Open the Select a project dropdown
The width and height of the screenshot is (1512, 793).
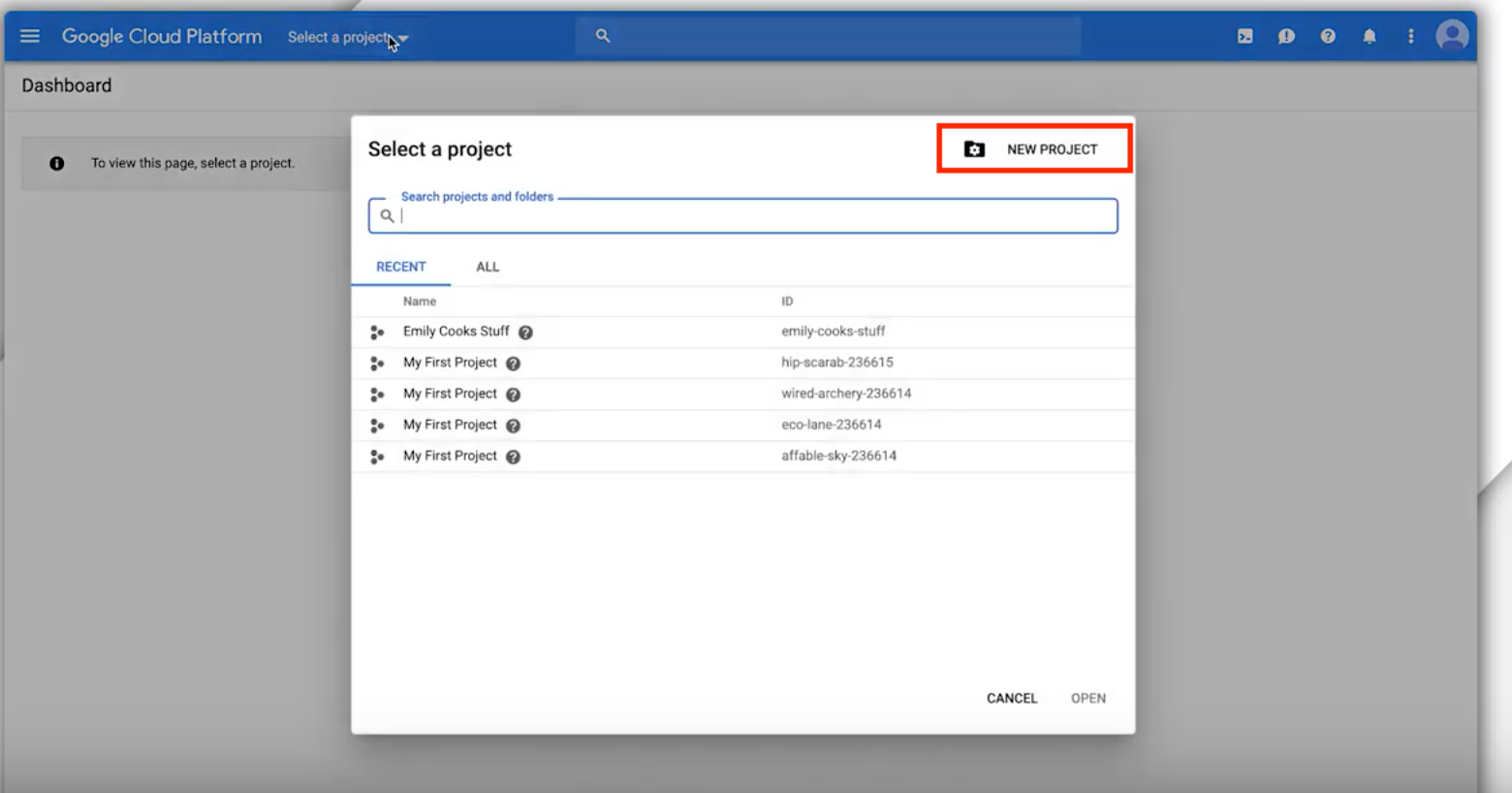347,38
